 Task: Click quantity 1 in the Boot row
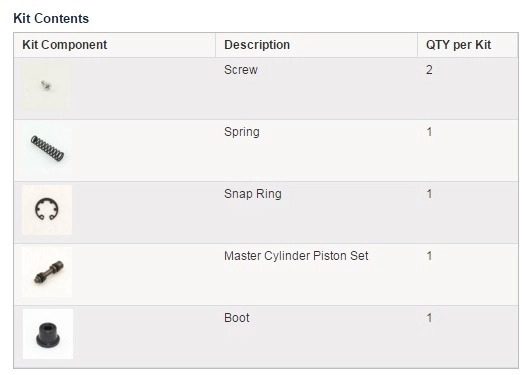[430, 318]
